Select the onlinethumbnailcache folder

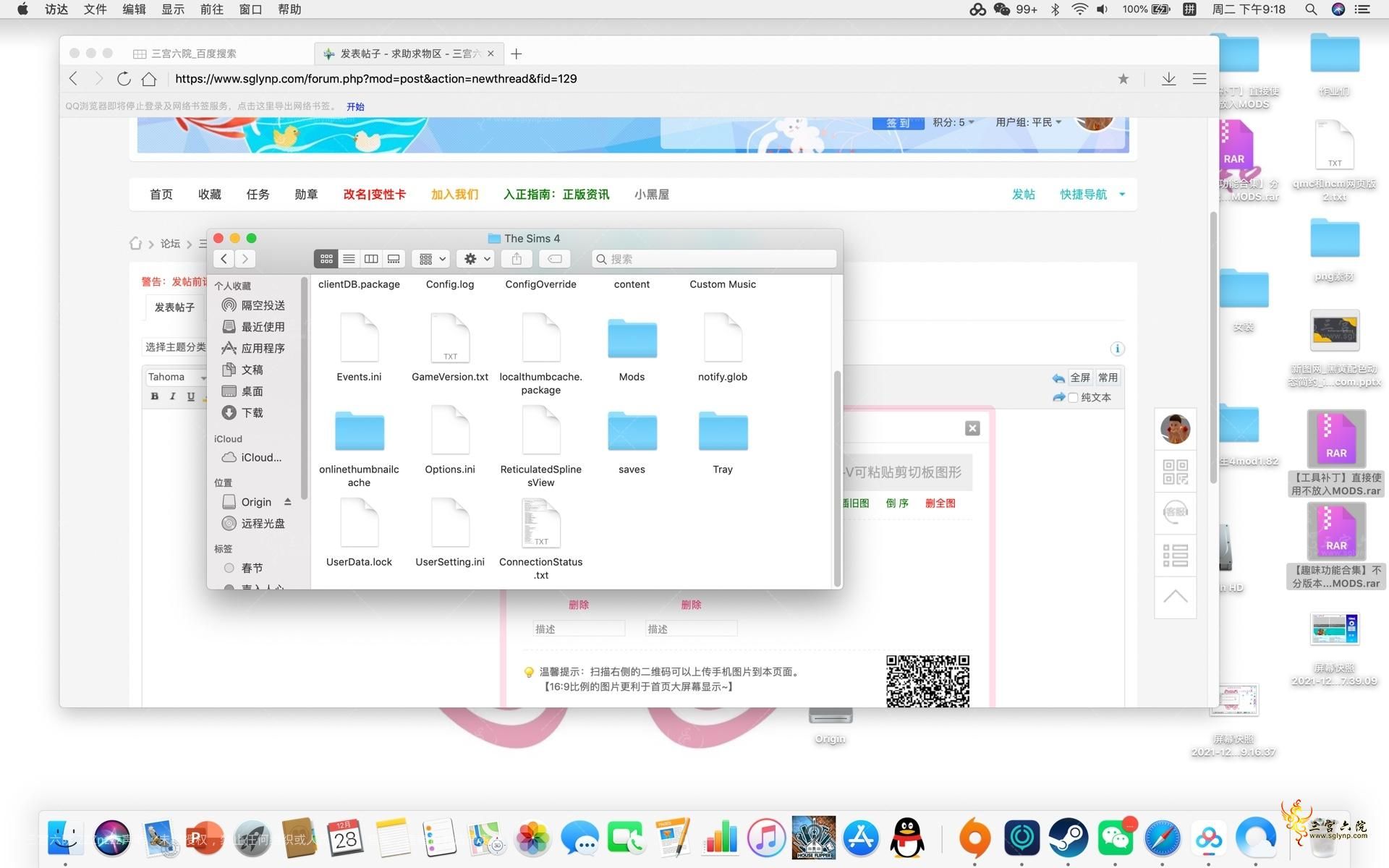pyautogui.click(x=359, y=430)
